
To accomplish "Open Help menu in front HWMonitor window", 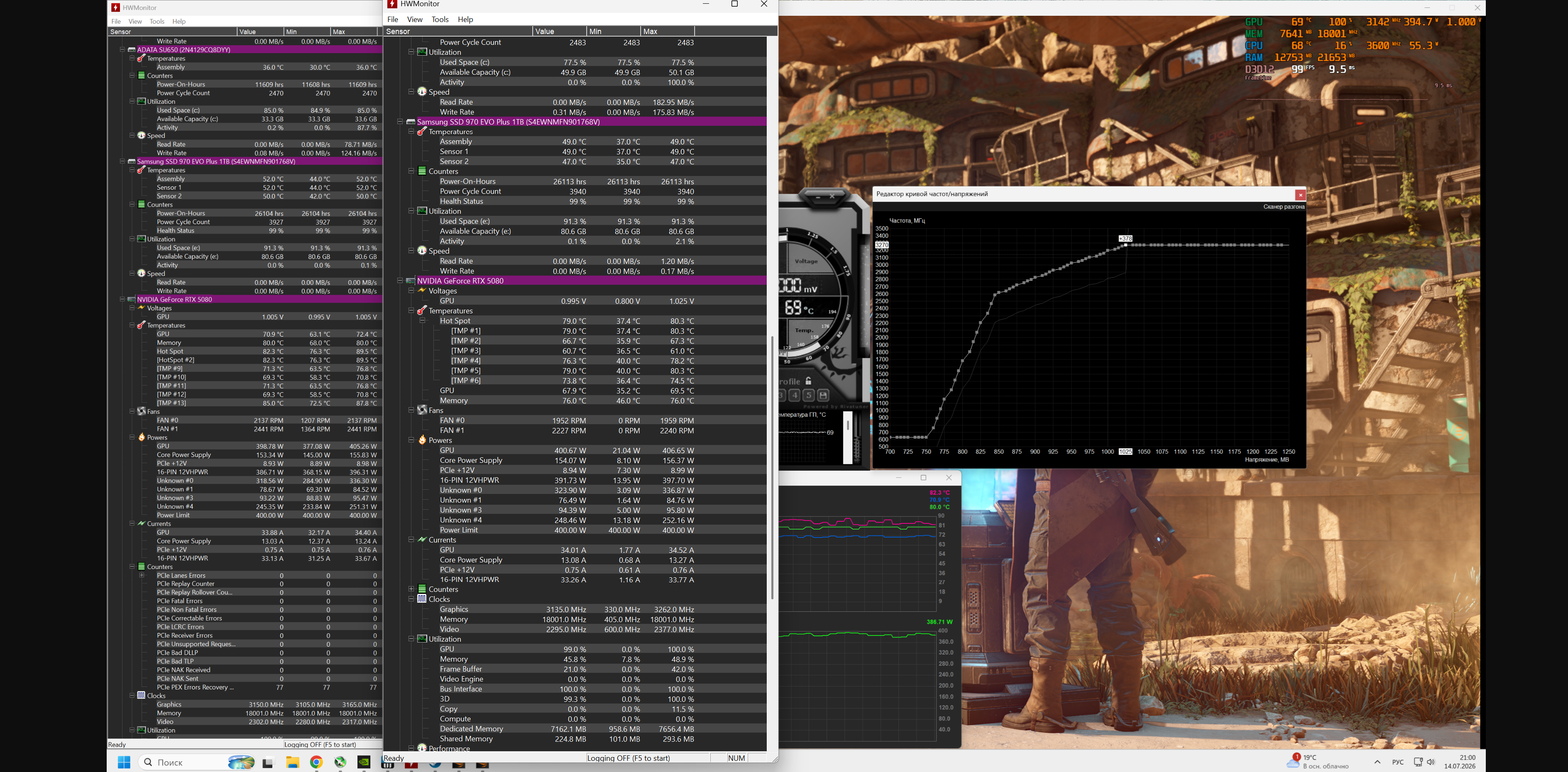I will (x=466, y=20).
